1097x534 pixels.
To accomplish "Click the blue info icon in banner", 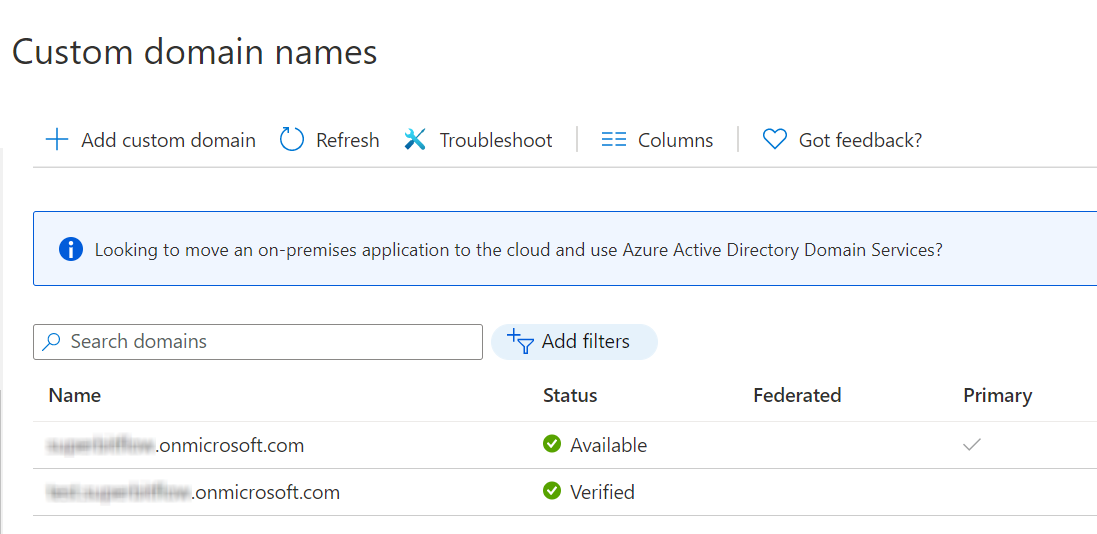I will tap(71, 249).
